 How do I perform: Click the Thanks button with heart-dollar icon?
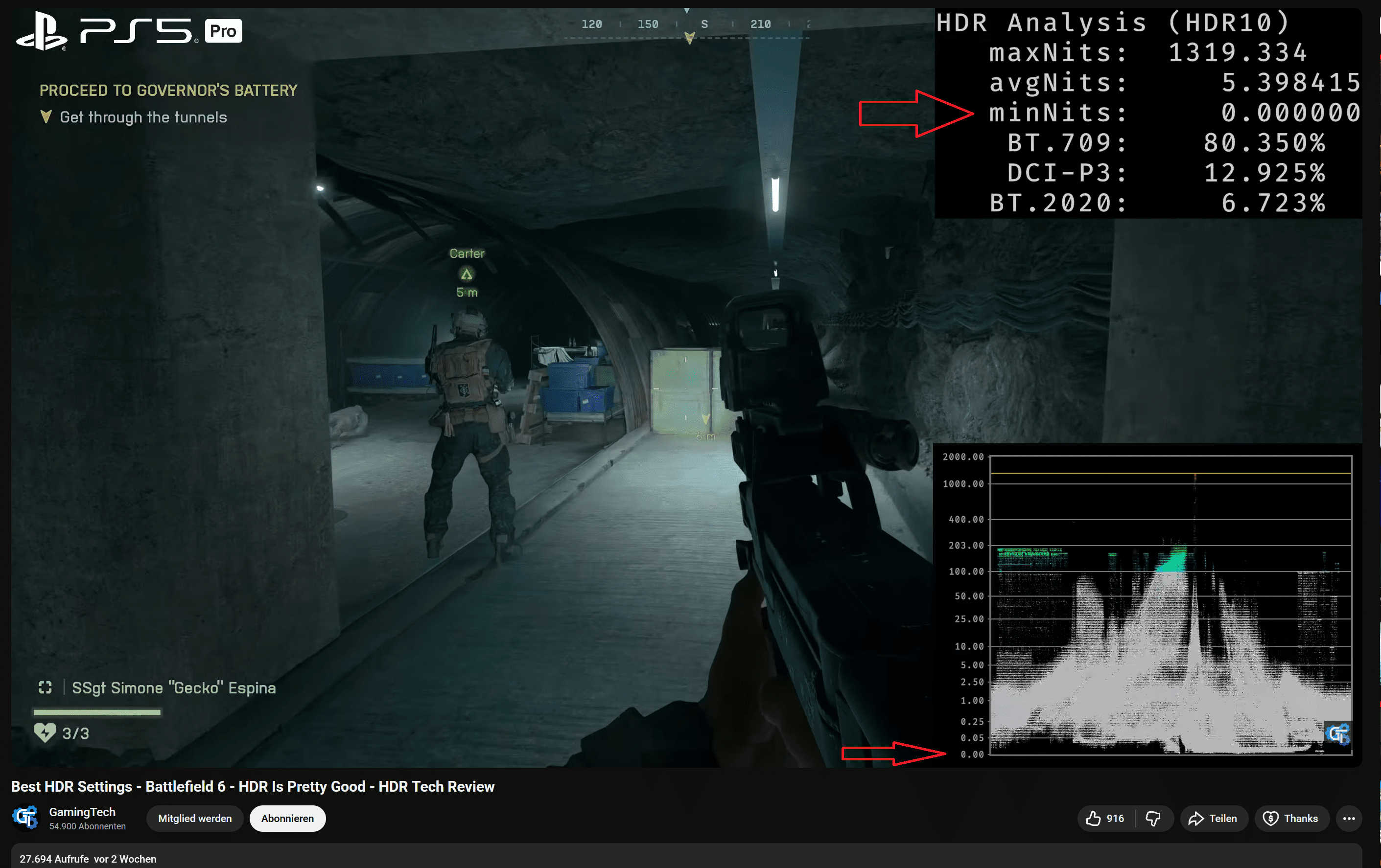[1291, 818]
